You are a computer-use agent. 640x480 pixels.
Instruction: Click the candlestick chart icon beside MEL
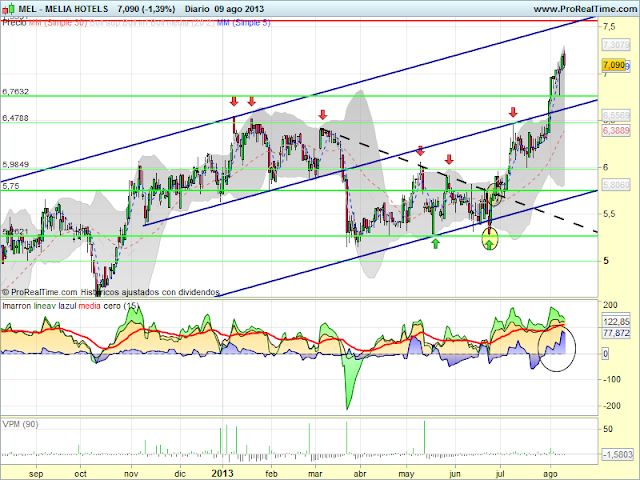tap(9, 9)
